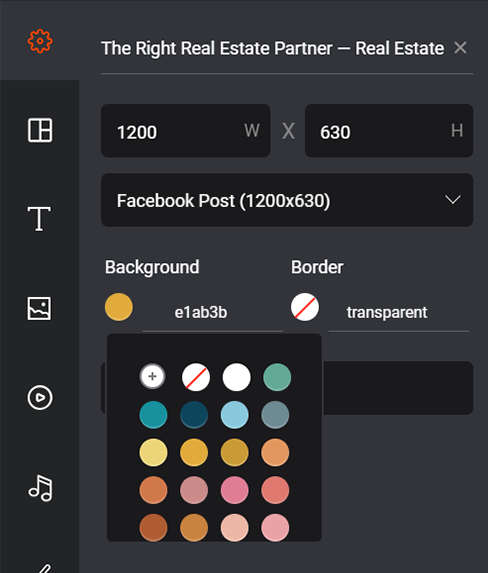Pick the mustard ochre swatch

pos(235,452)
